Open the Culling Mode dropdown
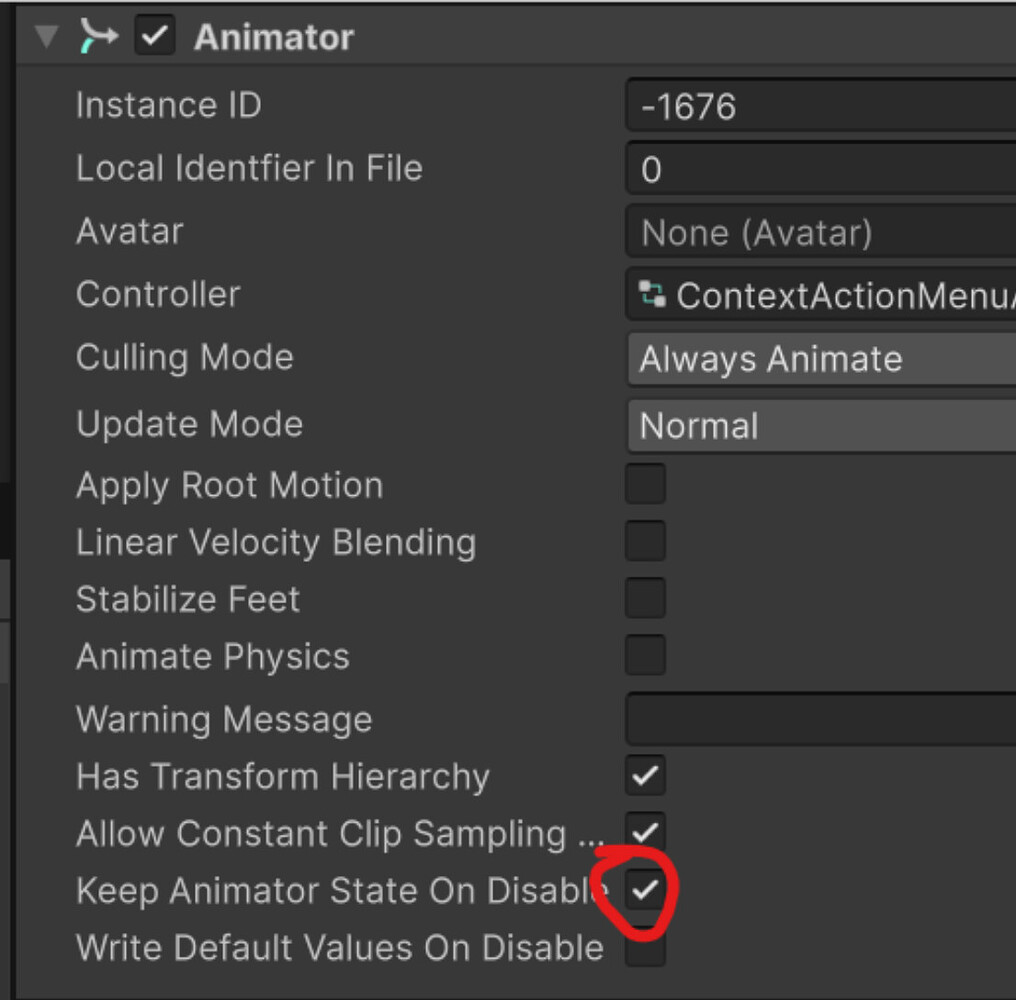 [820, 359]
